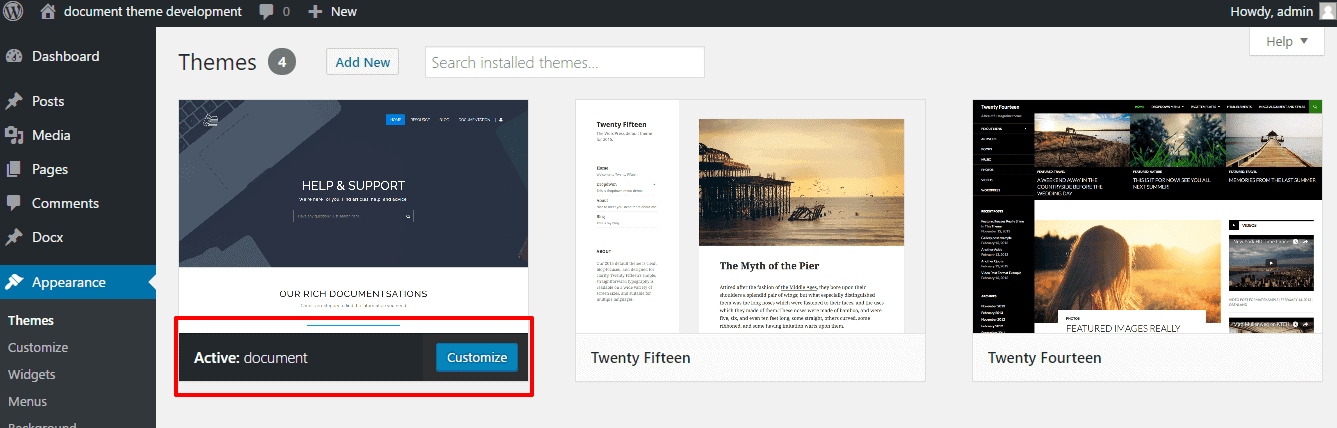
Task: Click the WordPress logo icon
Action: pyautogui.click(x=15, y=12)
